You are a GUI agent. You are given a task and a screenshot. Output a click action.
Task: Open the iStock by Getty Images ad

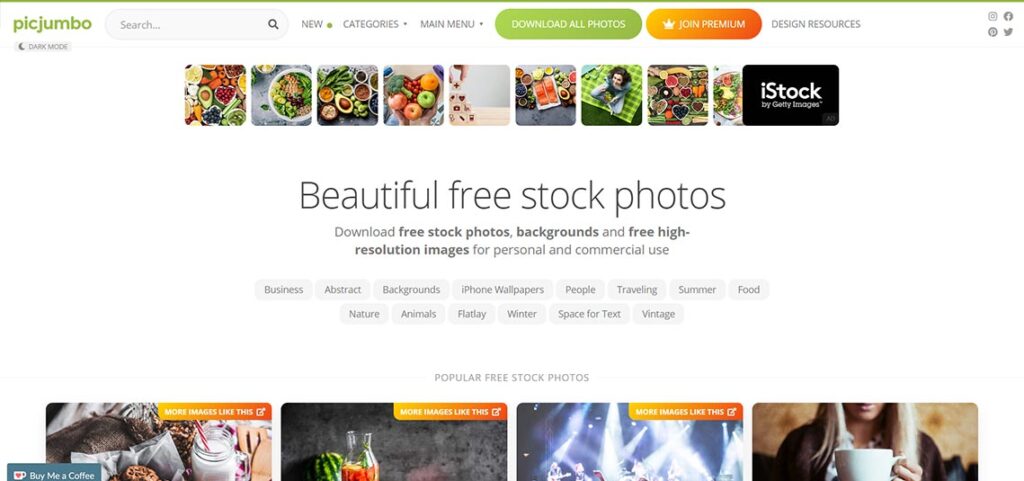(790, 95)
